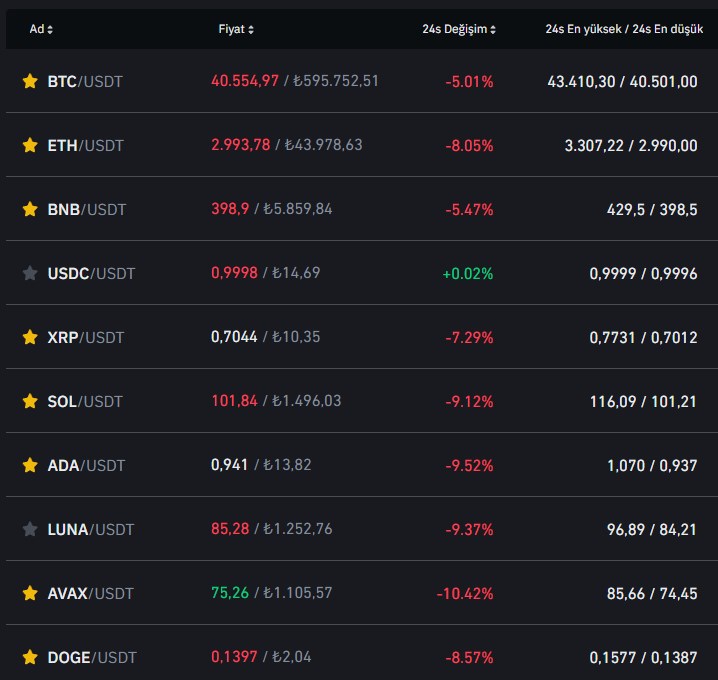The width and height of the screenshot is (718, 680).
Task: Select AVAX high/low 85,66 / 74,45
Action: click(x=652, y=593)
